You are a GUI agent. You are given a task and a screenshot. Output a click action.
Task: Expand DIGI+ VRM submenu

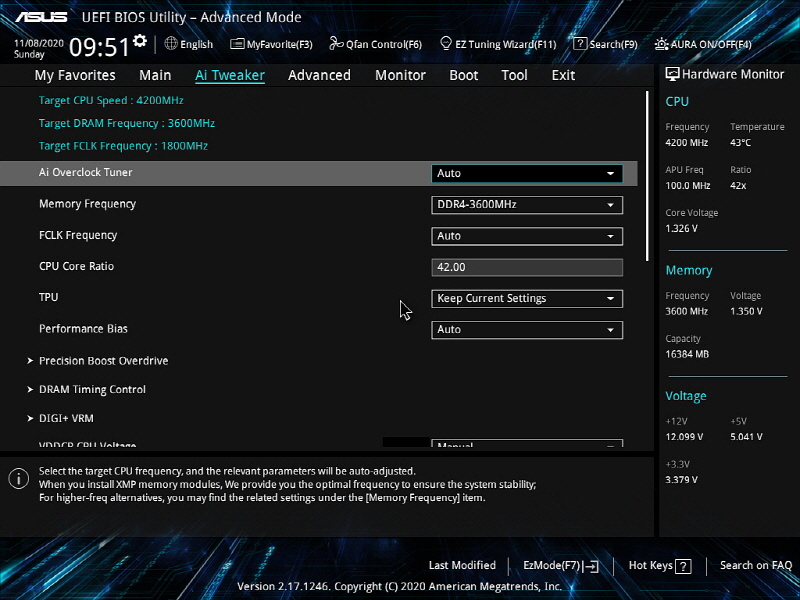tap(66, 418)
